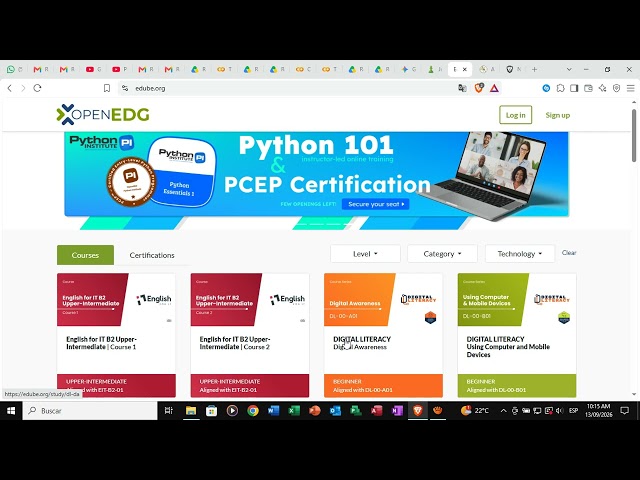Open the 22°C weather widget
The width and height of the screenshot is (640, 480).
pos(474,411)
